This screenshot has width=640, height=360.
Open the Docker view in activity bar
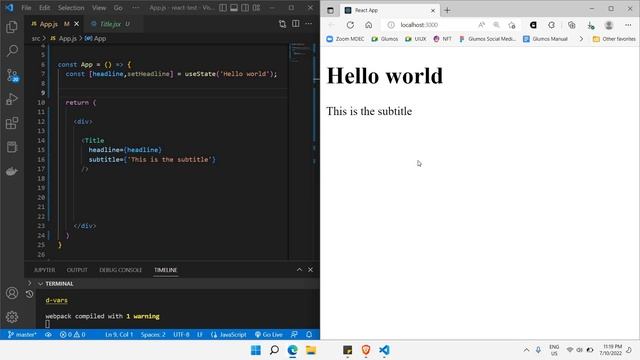pyautogui.click(x=12, y=171)
